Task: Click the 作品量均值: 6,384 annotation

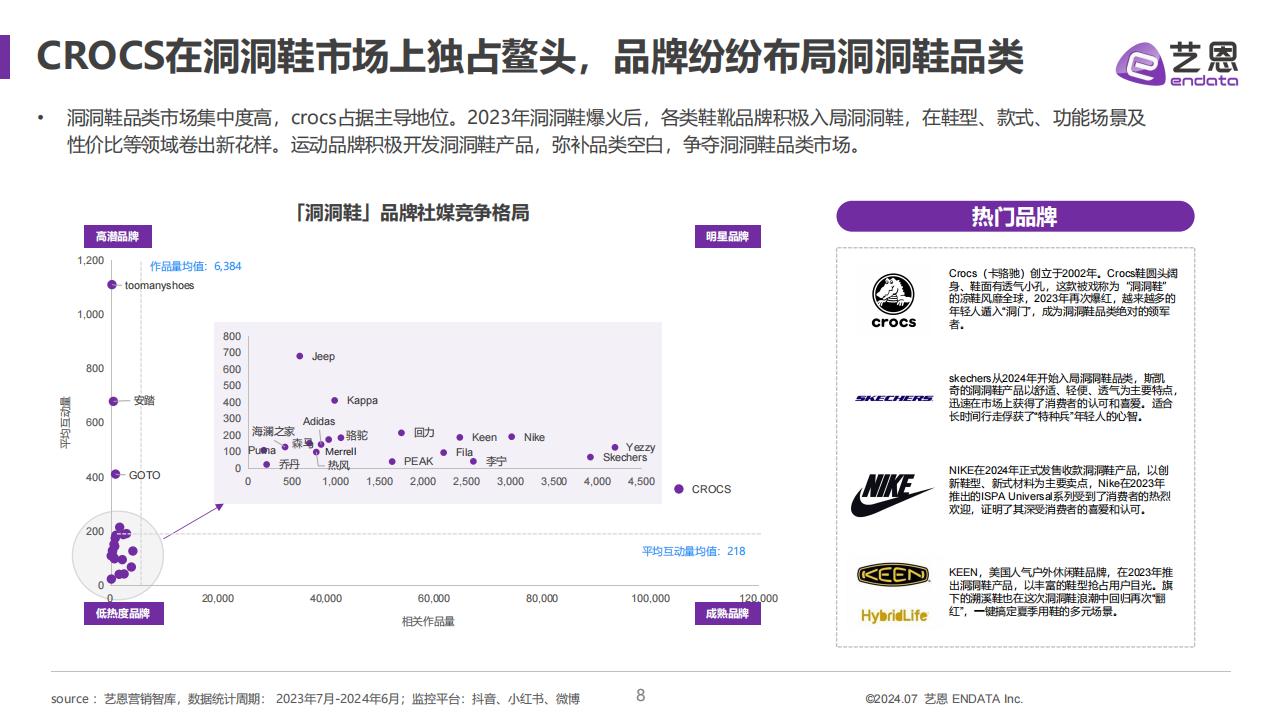Action: pyautogui.click(x=195, y=266)
